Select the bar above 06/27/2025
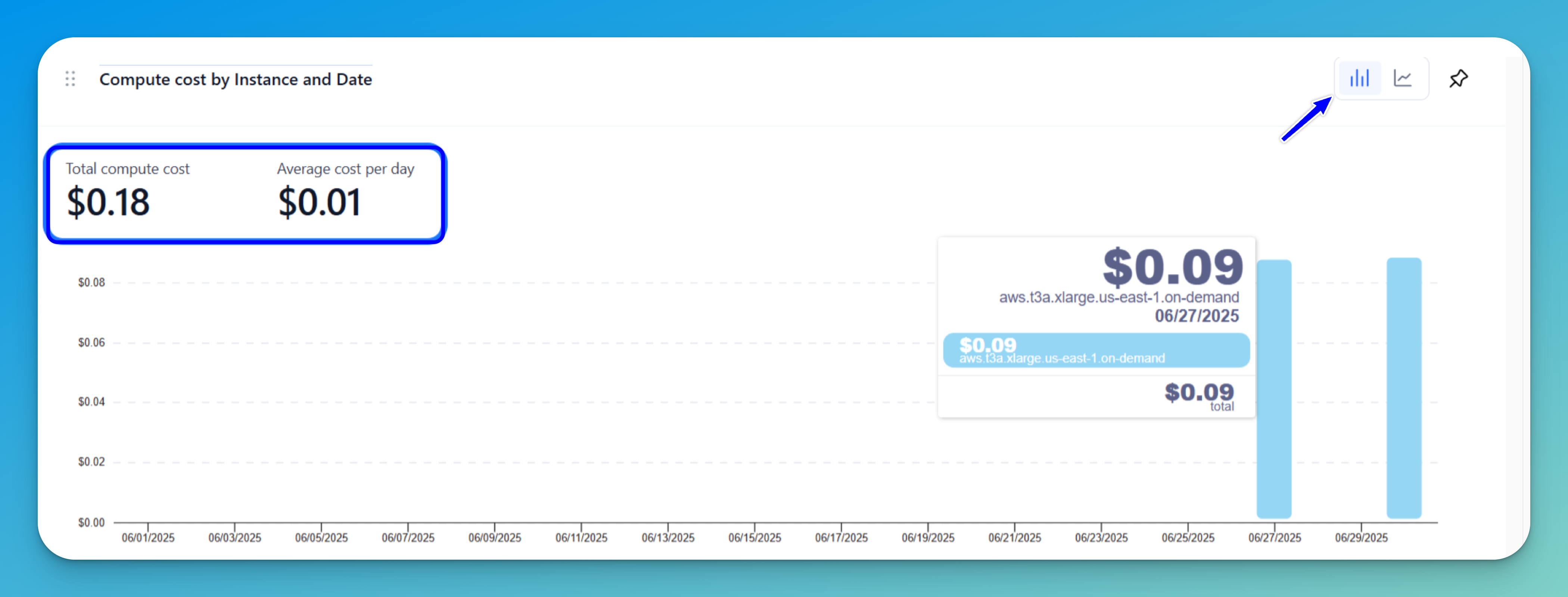 (1274, 390)
